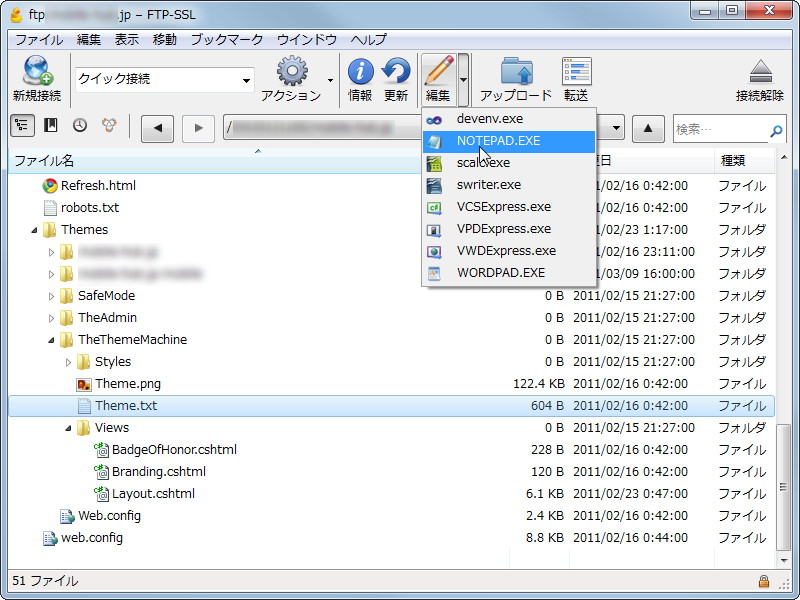This screenshot has width=800, height=600.
Task: Show the bookmarks view icon
Action: pyautogui.click(x=51, y=125)
